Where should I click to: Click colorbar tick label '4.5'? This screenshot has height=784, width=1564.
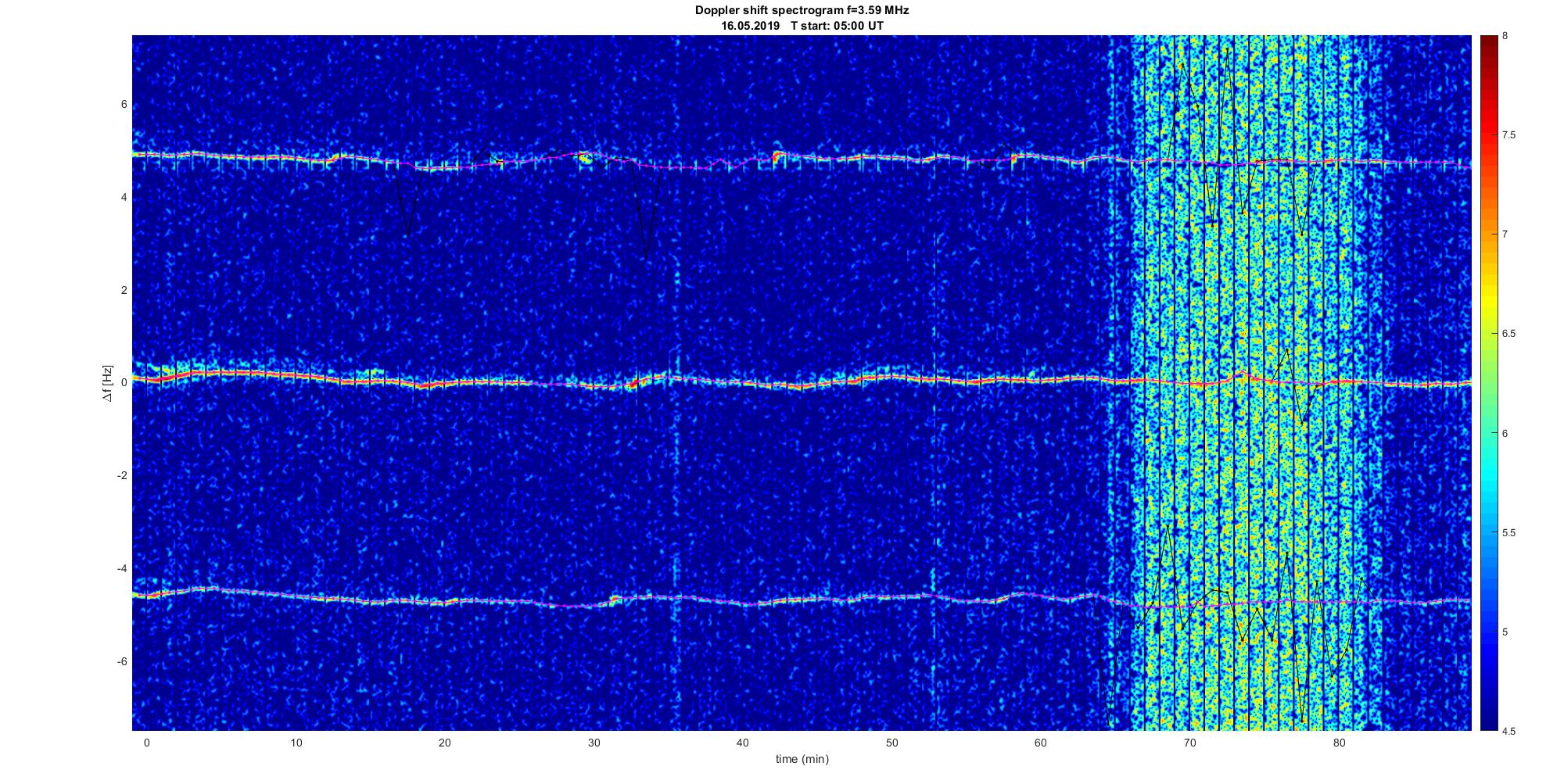tap(1509, 732)
